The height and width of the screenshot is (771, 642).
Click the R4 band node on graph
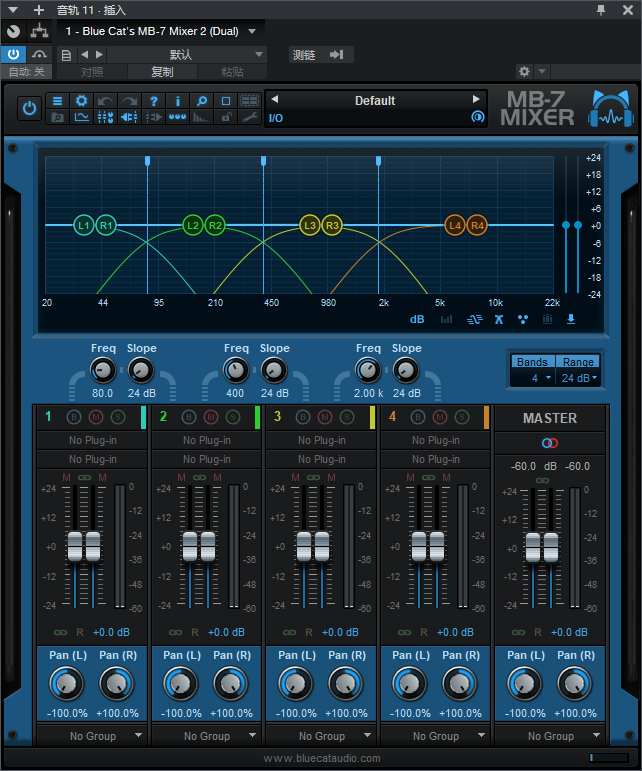click(x=477, y=225)
